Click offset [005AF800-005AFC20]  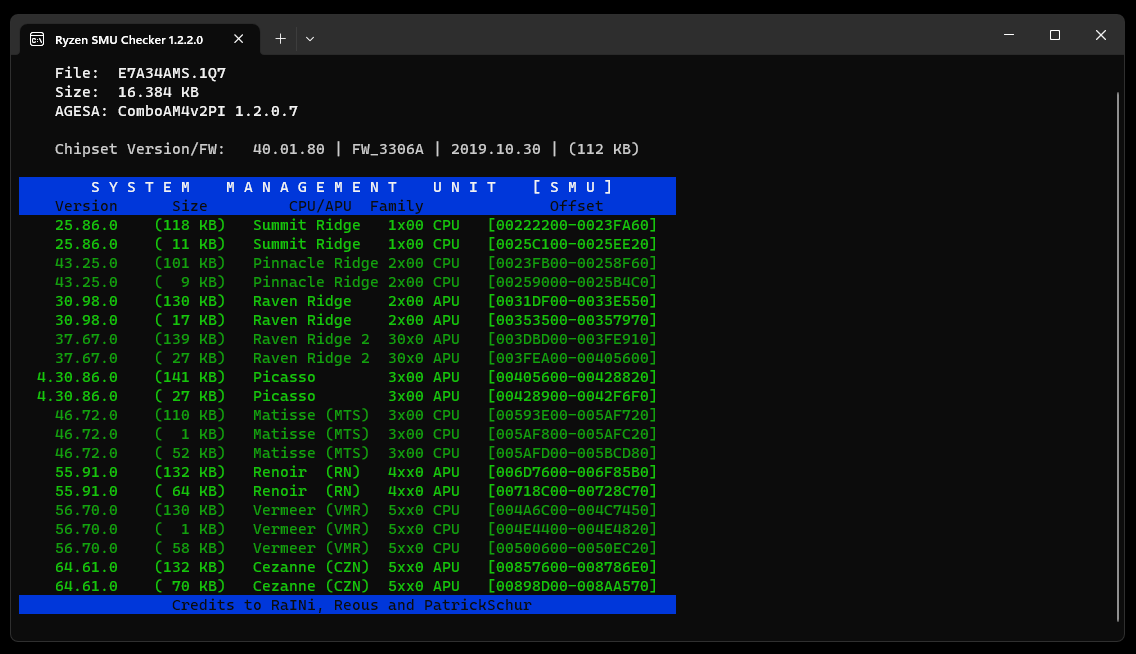point(572,435)
